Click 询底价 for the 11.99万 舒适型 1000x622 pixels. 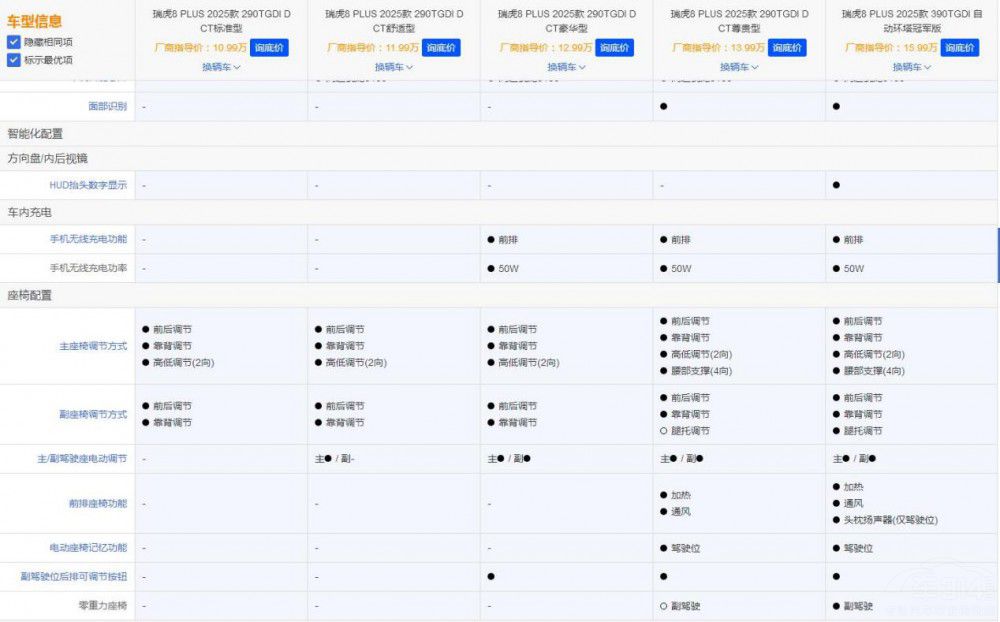[442, 48]
